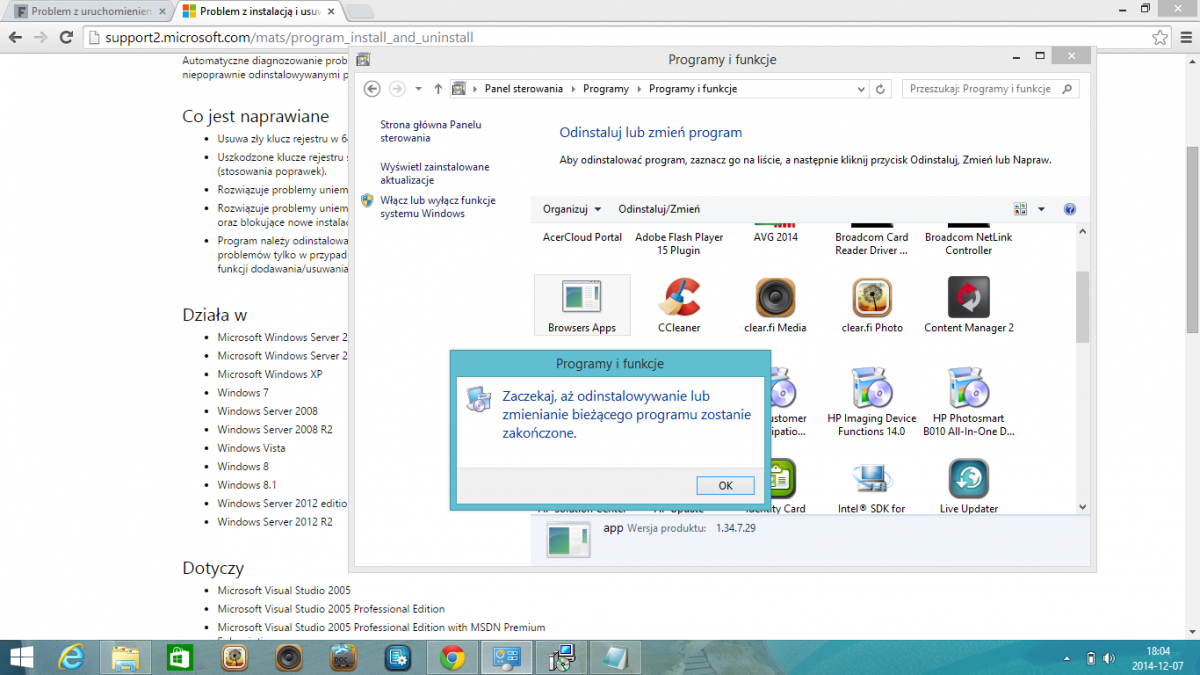
Task: Click the Windows Server 2008 R2 list item
Action: pos(275,430)
